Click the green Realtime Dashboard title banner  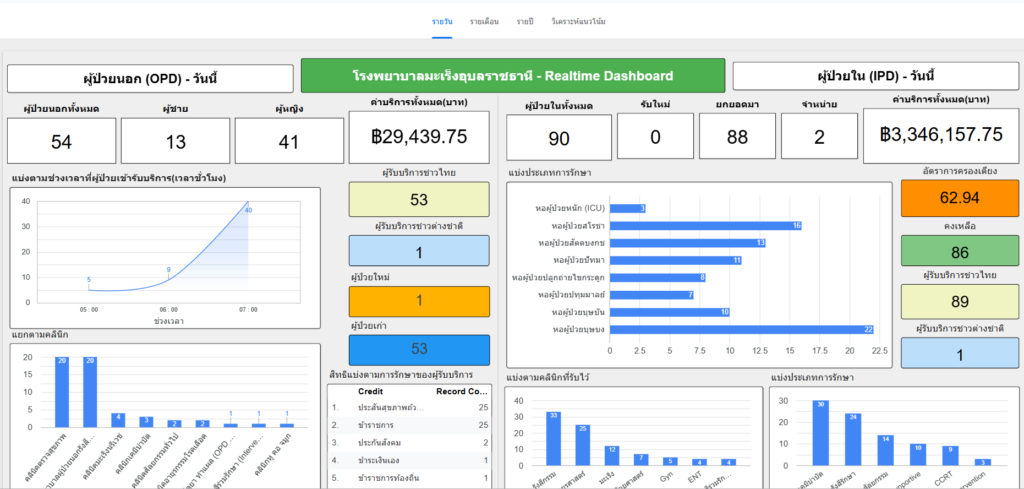click(x=512, y=76)
